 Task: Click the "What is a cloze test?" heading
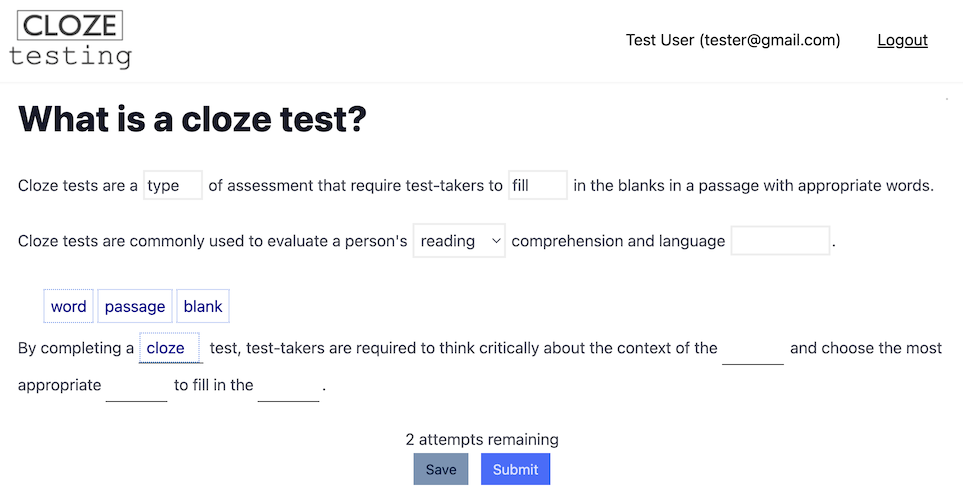(192, 120)
